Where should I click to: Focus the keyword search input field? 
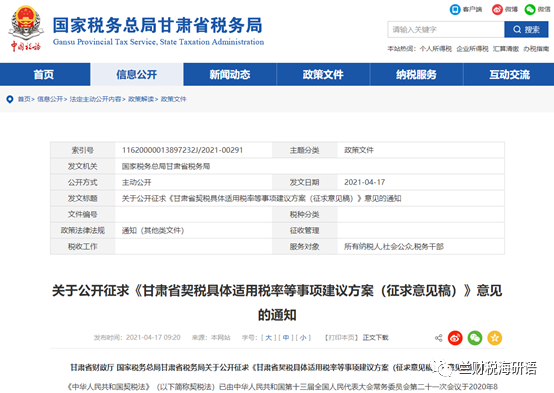(x=446, y=29)
